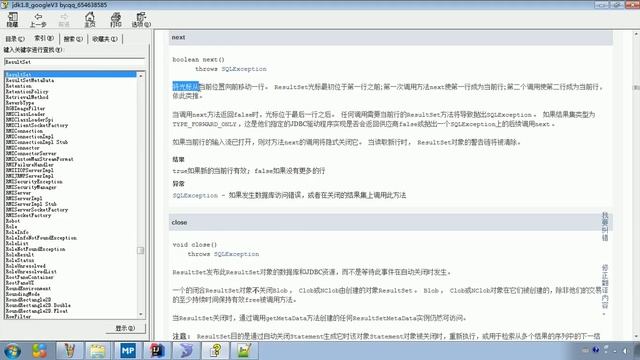Select "RMIConnection" in the index list
Screen dimensions: 640x360
[24, 131]
